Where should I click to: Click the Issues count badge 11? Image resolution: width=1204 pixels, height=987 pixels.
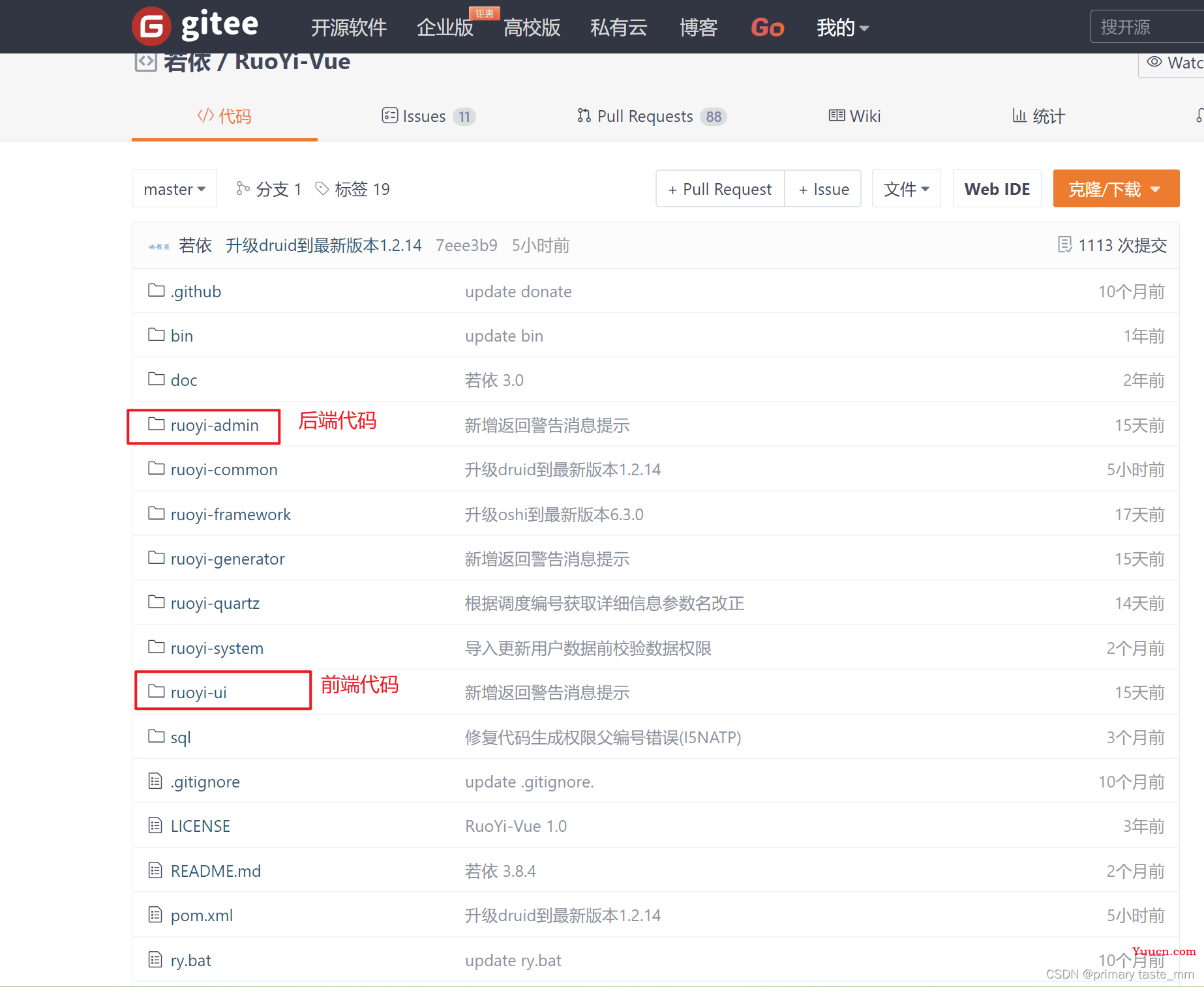pos(464,117)
